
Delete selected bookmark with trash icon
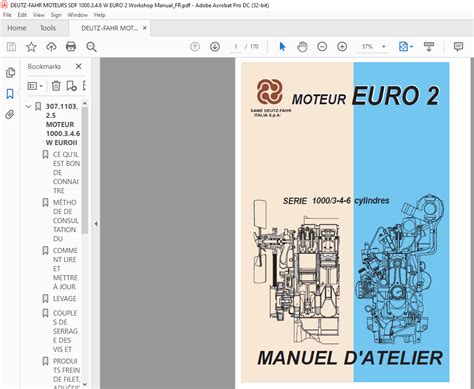click(56, 86)
